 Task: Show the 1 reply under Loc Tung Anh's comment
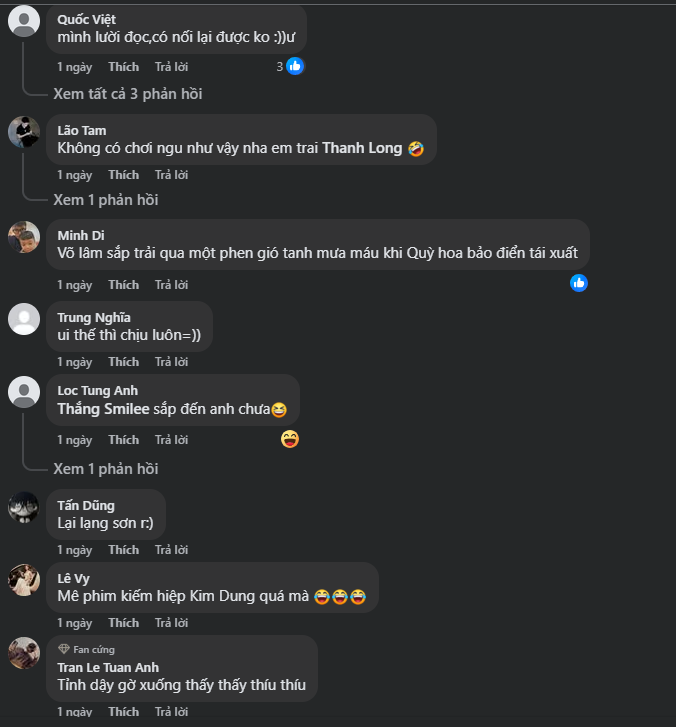[106, 469]
